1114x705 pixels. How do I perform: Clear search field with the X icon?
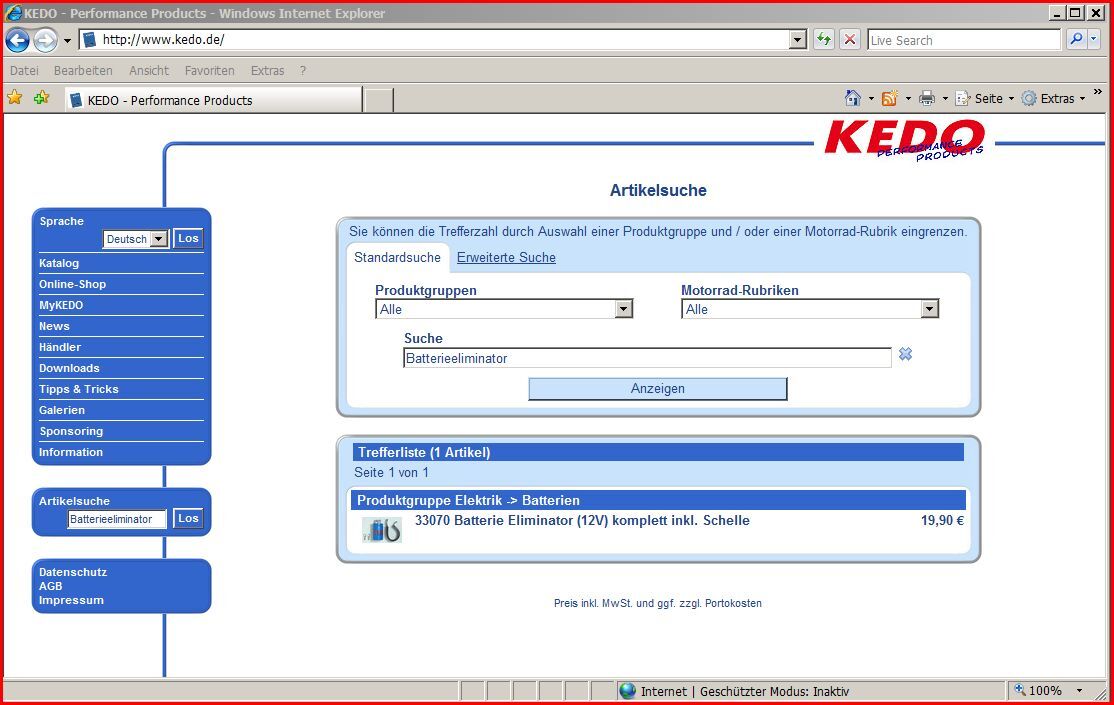pos(905,354)
